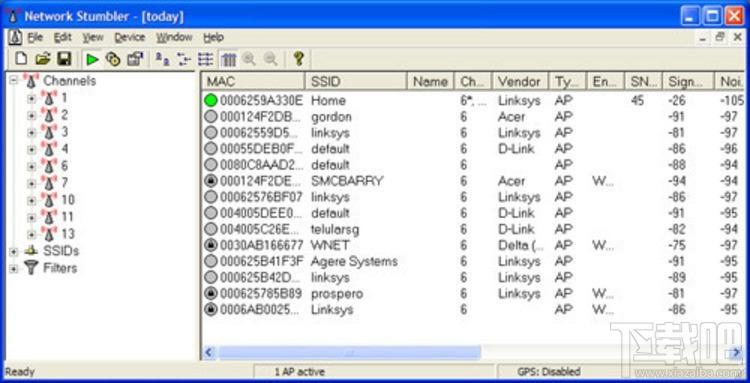Click the Save floppy disk icon
Viewport: 750px width, 383px height.
[64, 59]
